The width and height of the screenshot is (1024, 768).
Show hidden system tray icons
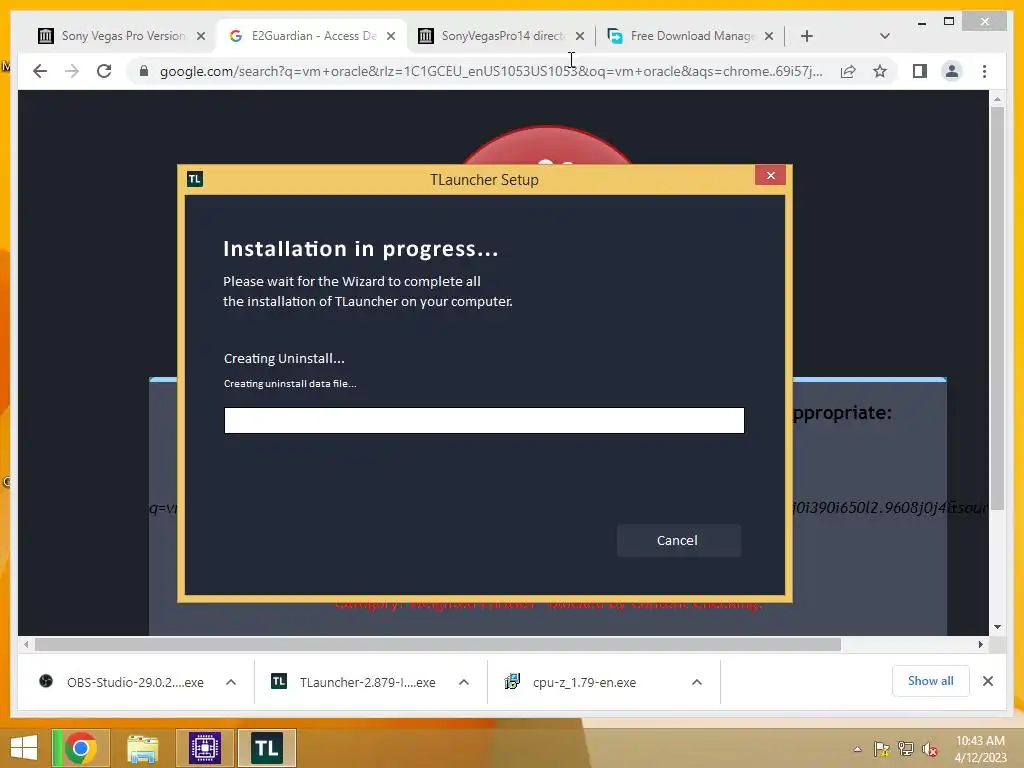tap(857, 749)
